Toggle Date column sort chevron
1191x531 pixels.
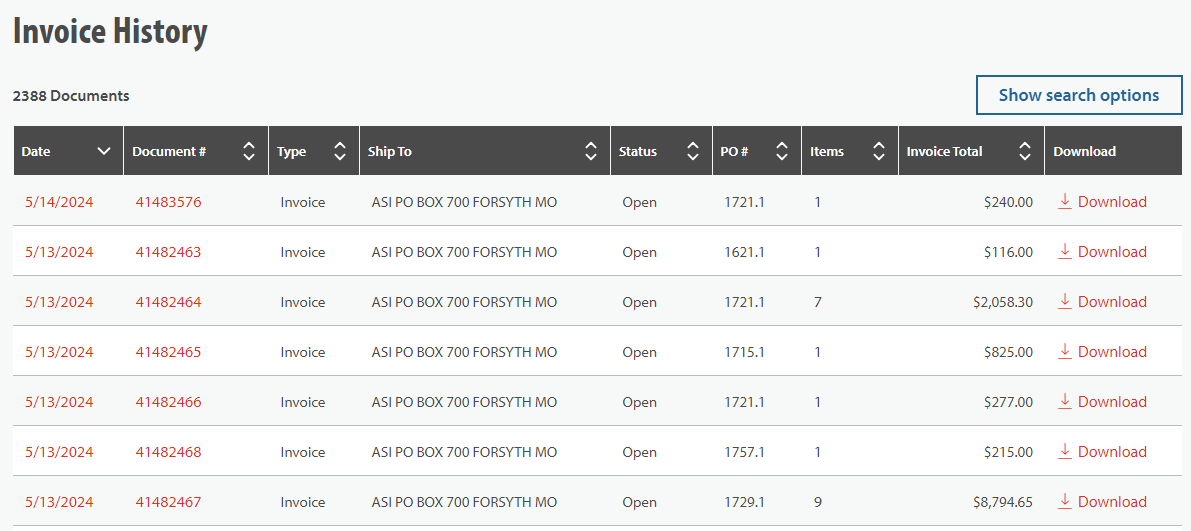(x=104, y=151)
